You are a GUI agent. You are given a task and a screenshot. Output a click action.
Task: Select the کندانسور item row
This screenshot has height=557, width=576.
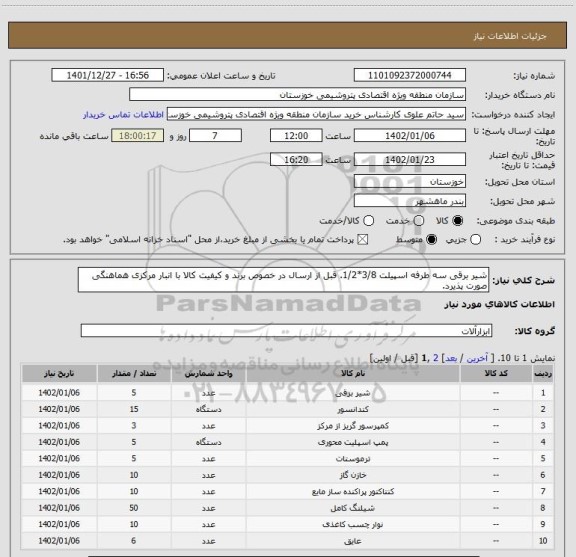coord(287,409)
